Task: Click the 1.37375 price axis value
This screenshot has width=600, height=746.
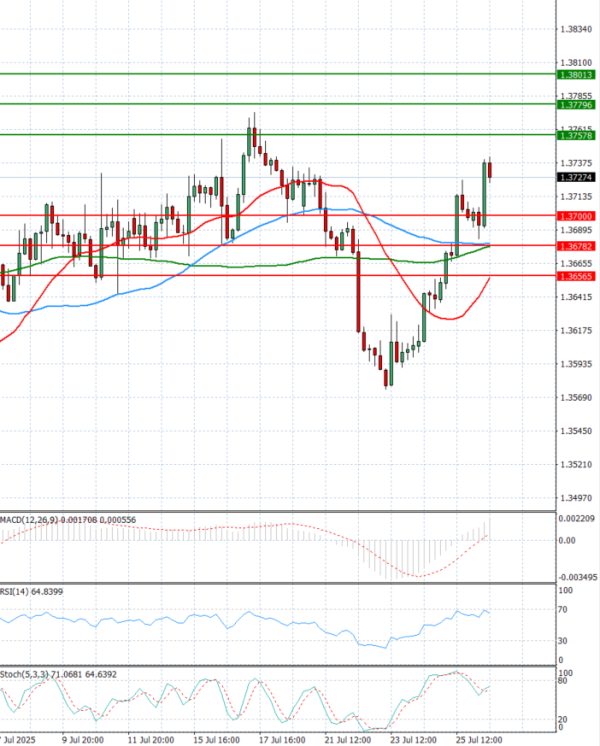Action: [576, 163]
